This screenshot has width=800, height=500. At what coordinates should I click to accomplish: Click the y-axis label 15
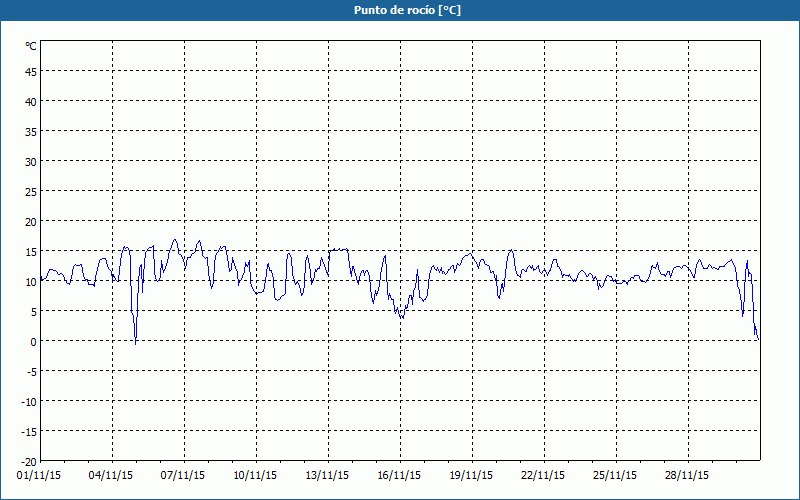31,252
